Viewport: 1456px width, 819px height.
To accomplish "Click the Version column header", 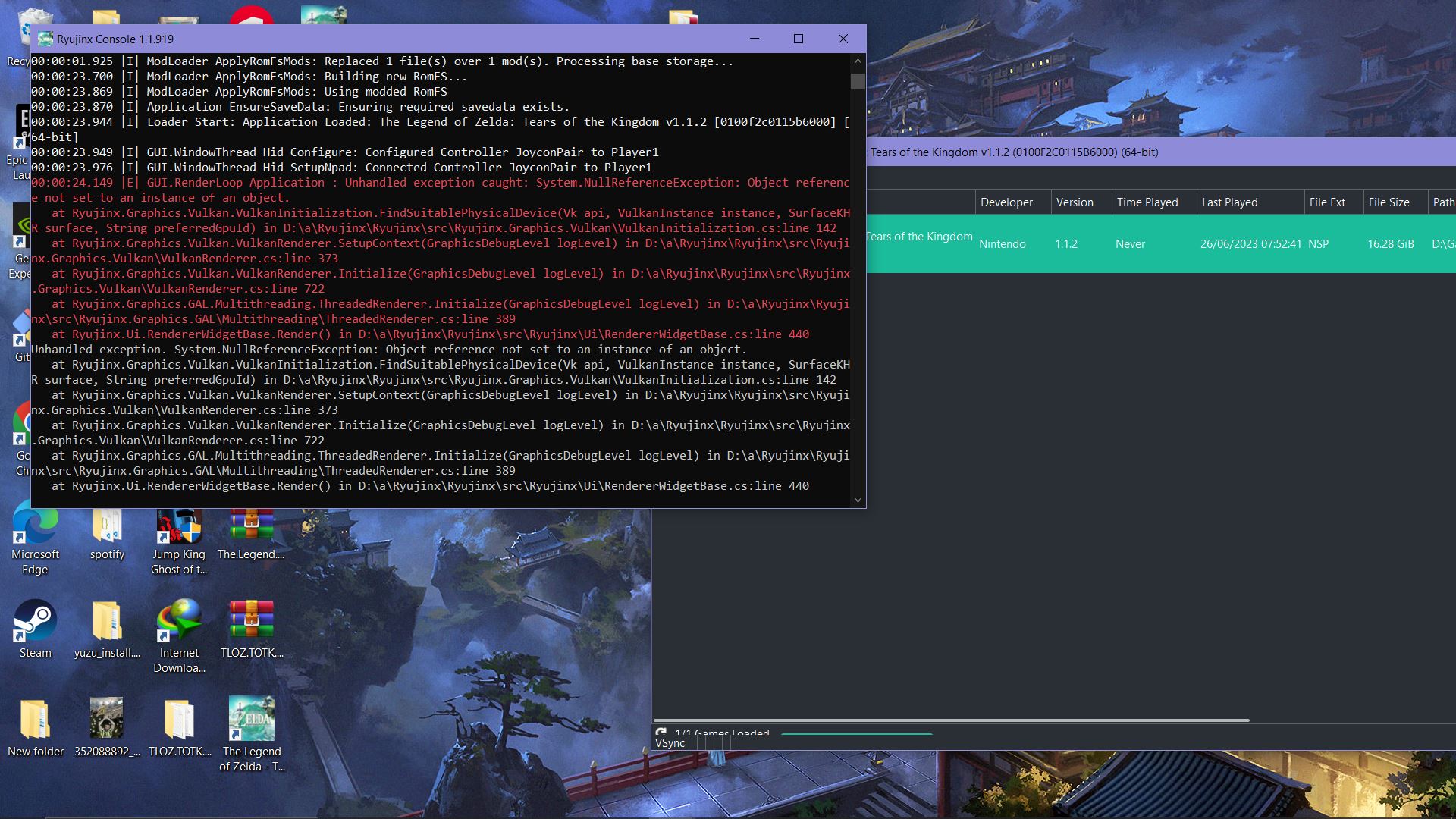I will click(1075, 202).
